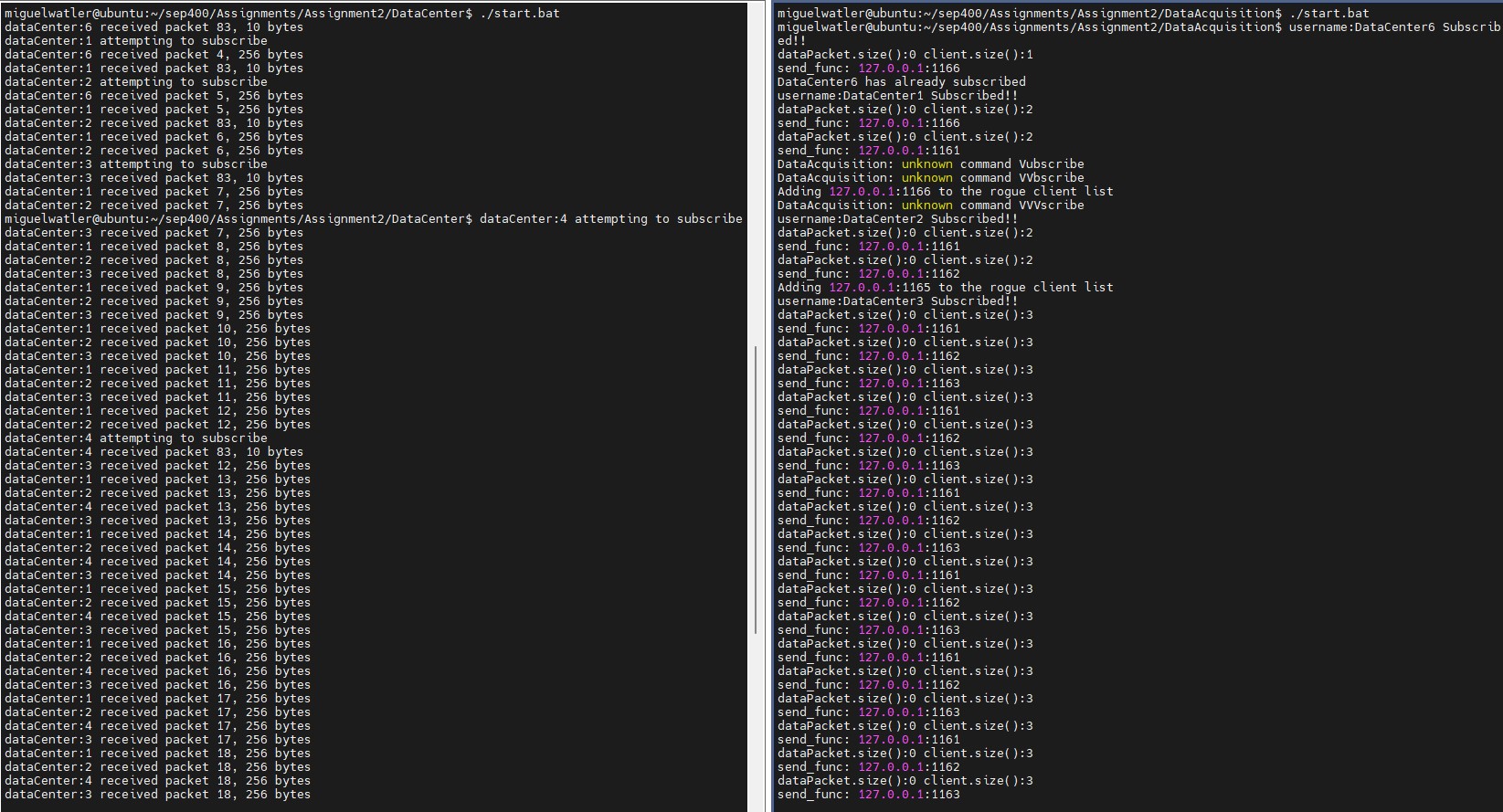The height and width of the screenshot is (812, 1503).
Task: Pick line 'dataCenter:1 received packet 10, 256 bytes'
Action: pos(157,329)
